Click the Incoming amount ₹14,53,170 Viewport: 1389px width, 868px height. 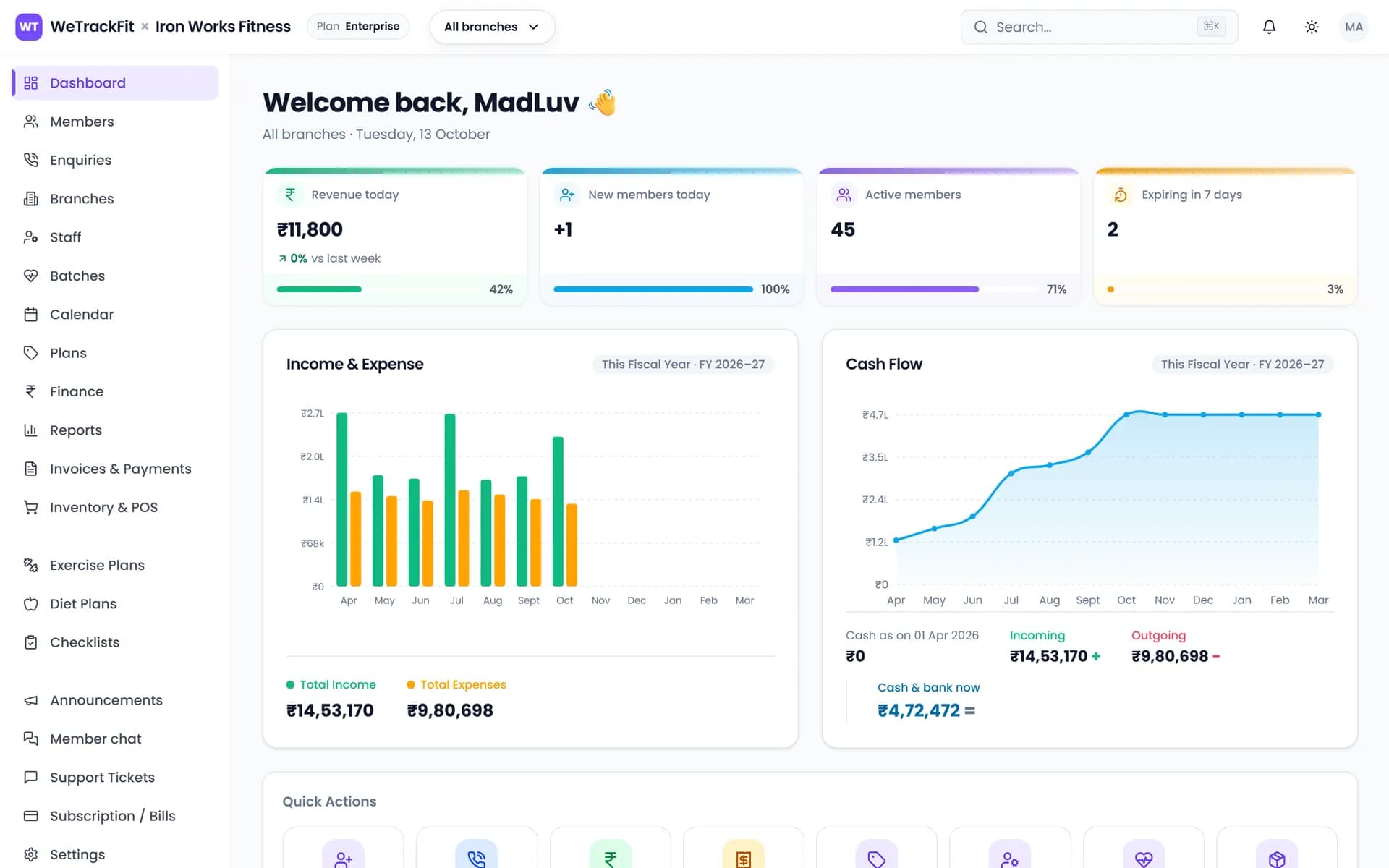(1048, 656)
